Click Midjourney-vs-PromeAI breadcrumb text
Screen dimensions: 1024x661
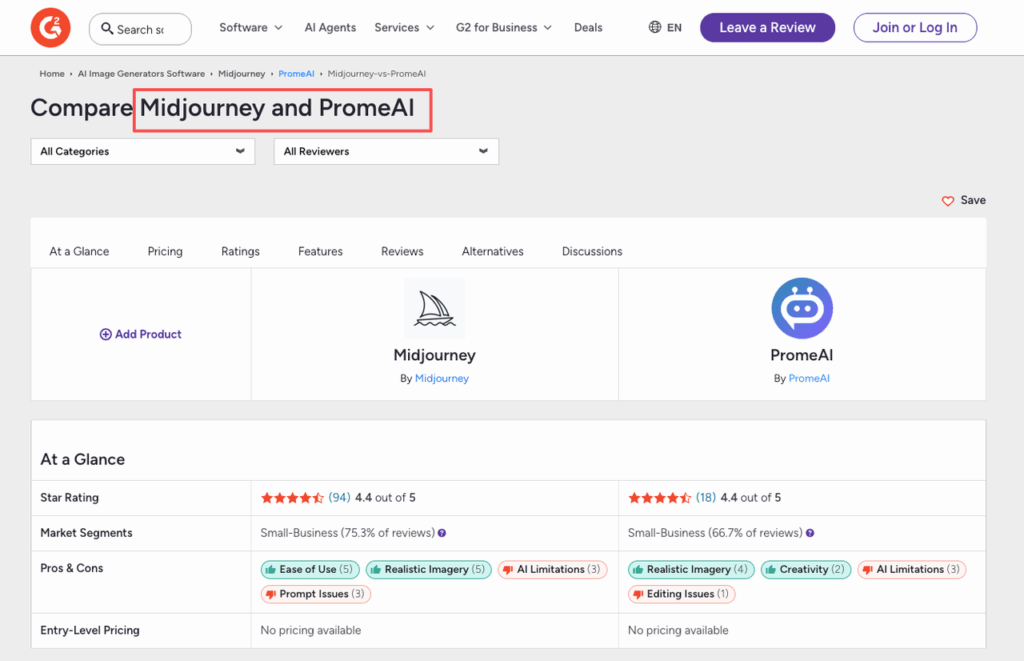(377, 74)
